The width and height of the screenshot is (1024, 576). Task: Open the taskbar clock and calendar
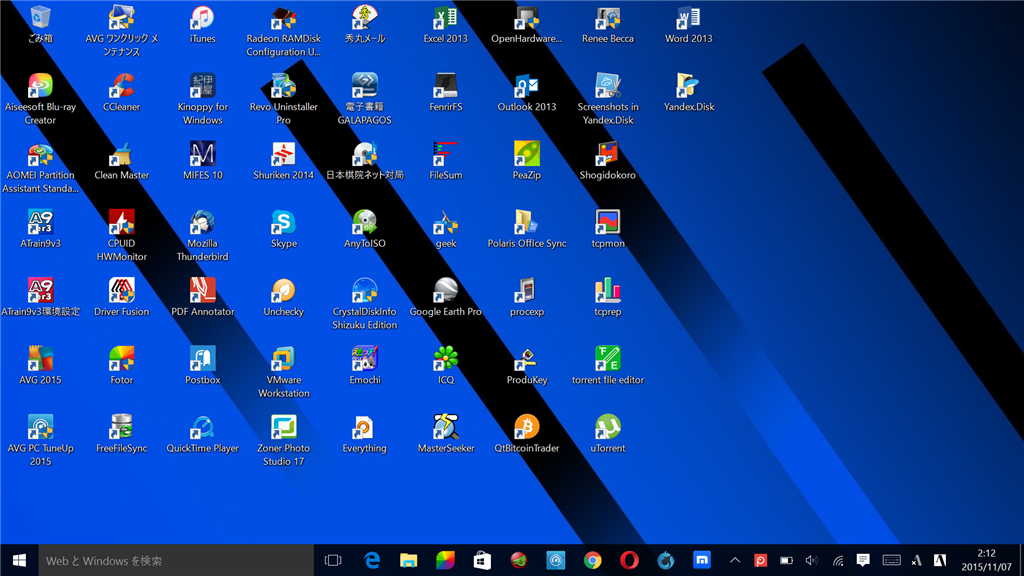[x=986, y=560]
